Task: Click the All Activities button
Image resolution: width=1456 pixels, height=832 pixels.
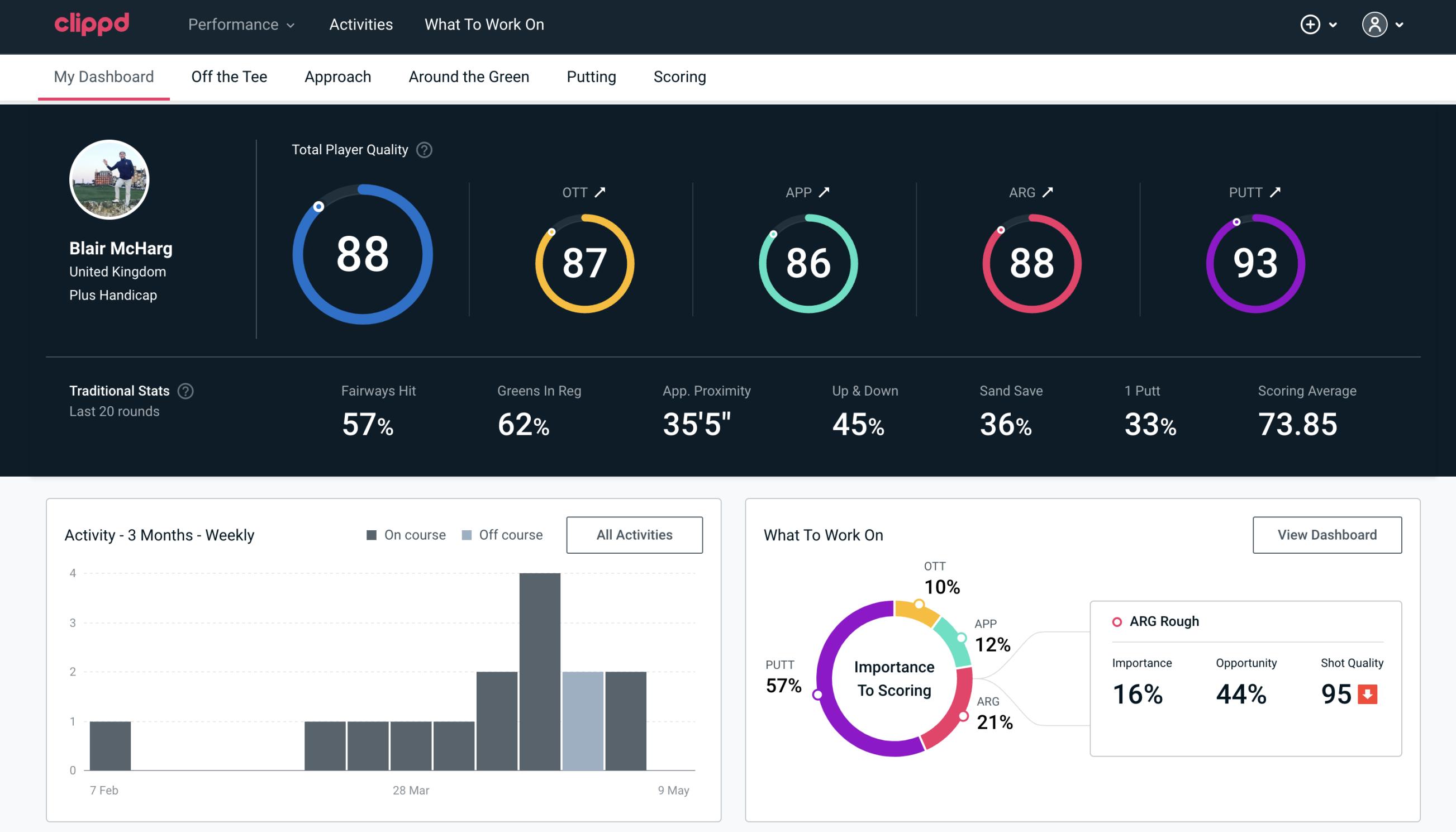Action: click(634, 534)
